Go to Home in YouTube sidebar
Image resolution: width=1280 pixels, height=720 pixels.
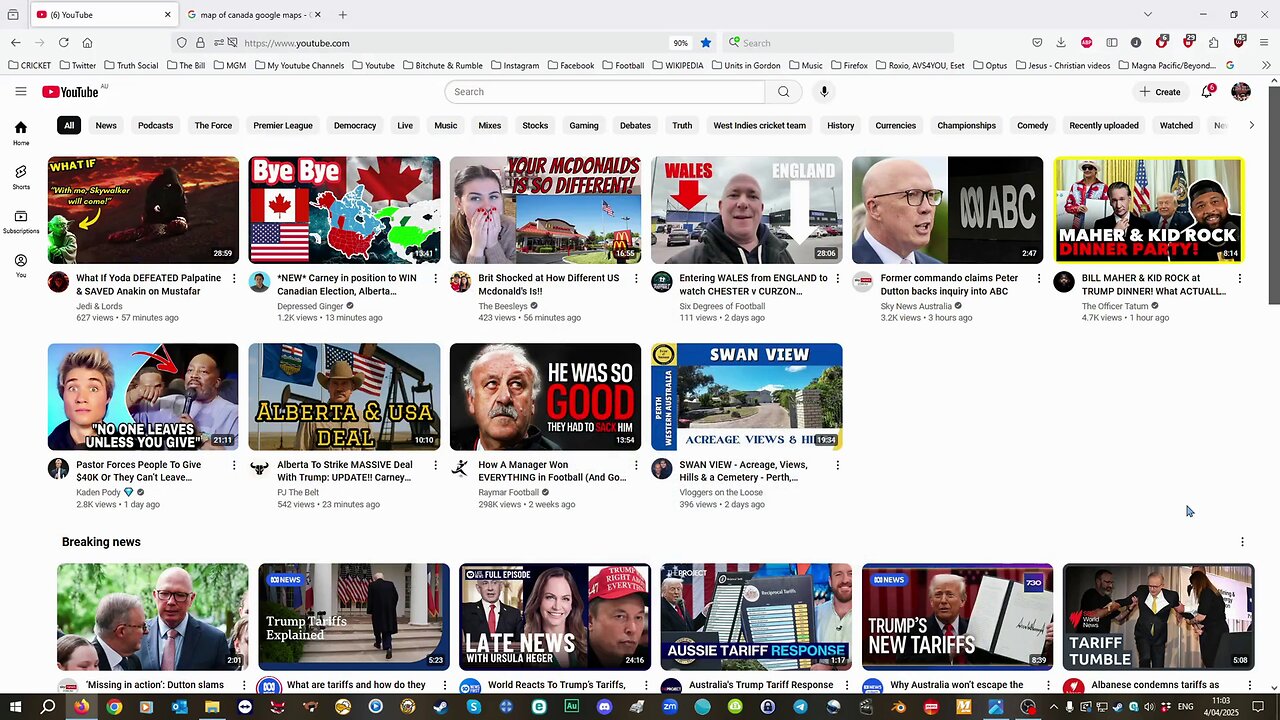point(21,132)
